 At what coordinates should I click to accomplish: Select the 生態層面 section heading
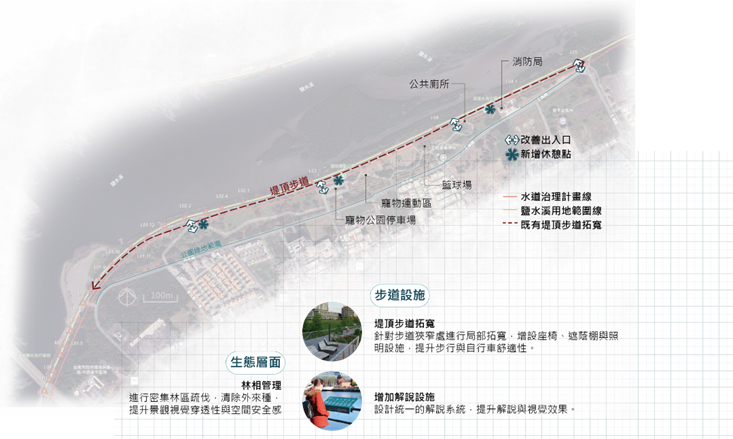click(x=253, y=361)
